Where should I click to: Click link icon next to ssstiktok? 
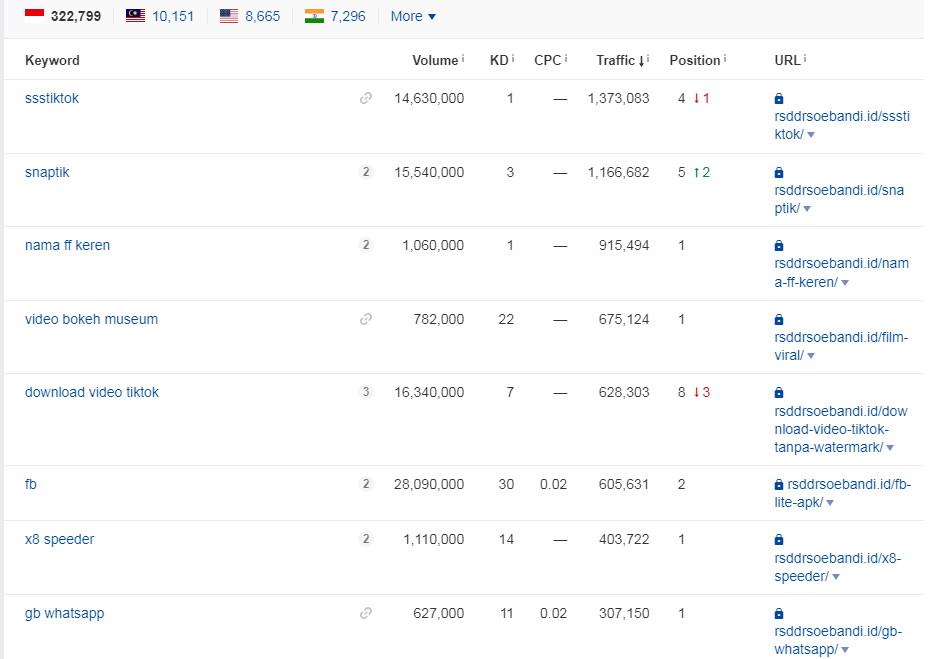click(366, 98)
